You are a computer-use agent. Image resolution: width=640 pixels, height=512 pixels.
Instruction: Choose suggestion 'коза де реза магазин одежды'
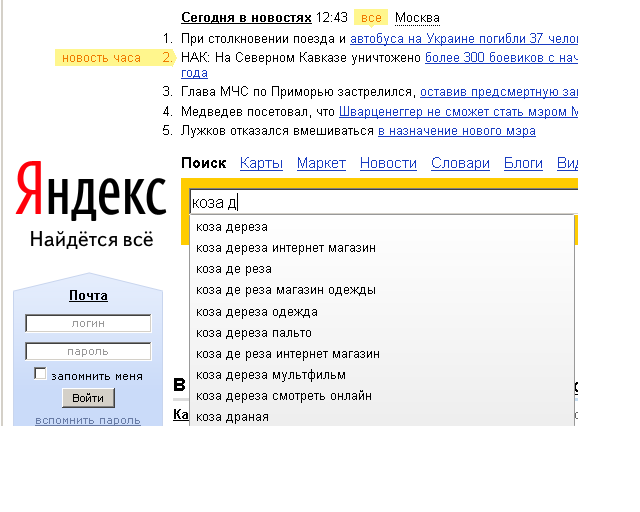pos(382,290)
